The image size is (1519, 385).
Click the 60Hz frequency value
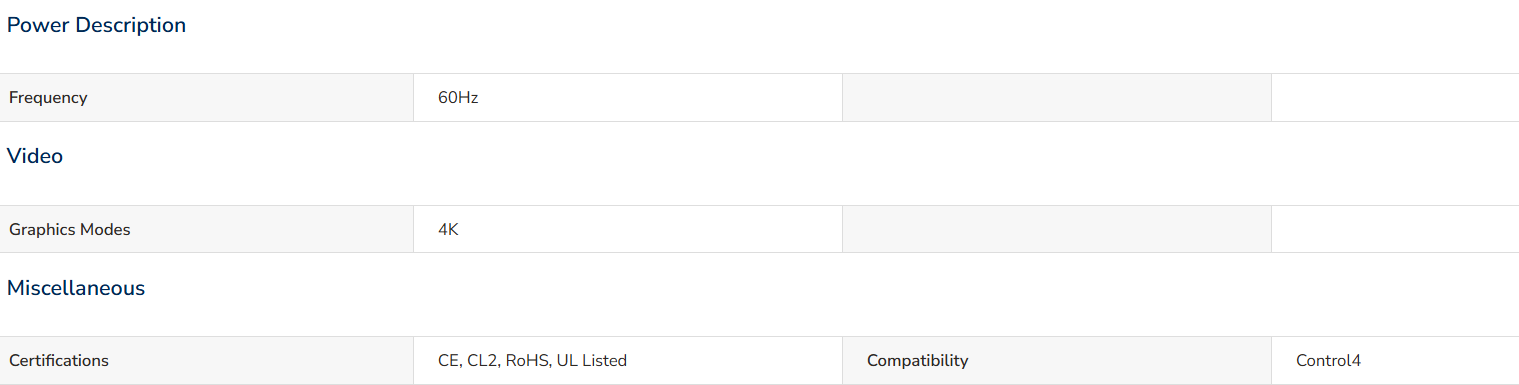[458, 98]
